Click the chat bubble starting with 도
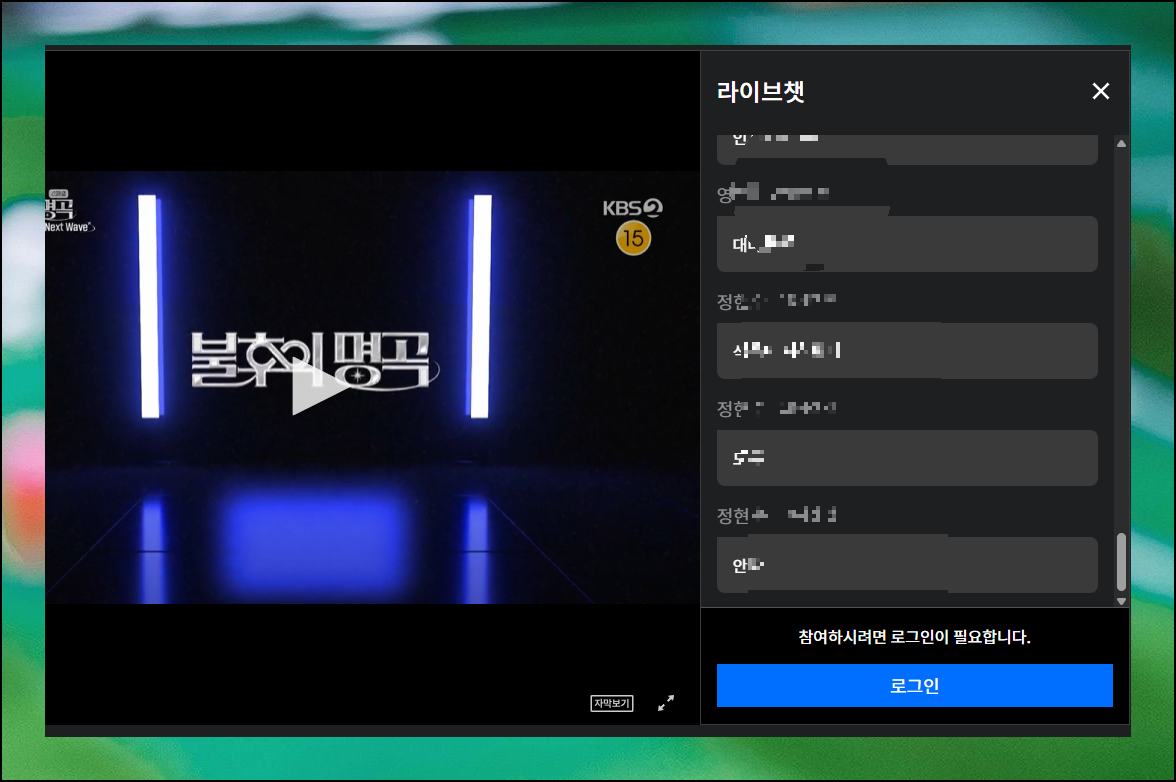 906,457
